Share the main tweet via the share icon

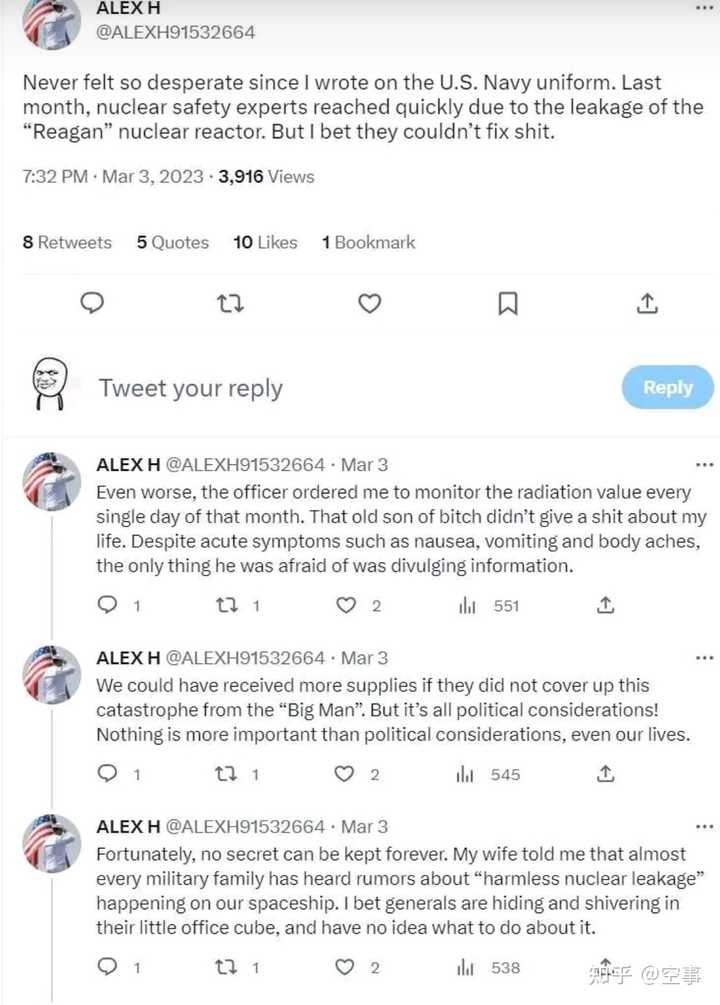click(647, 303)
